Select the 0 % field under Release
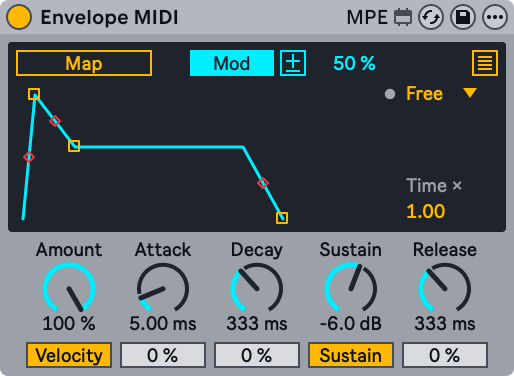Image resolution: width=514 pixels, height=376 pixels. coord(445,355)
